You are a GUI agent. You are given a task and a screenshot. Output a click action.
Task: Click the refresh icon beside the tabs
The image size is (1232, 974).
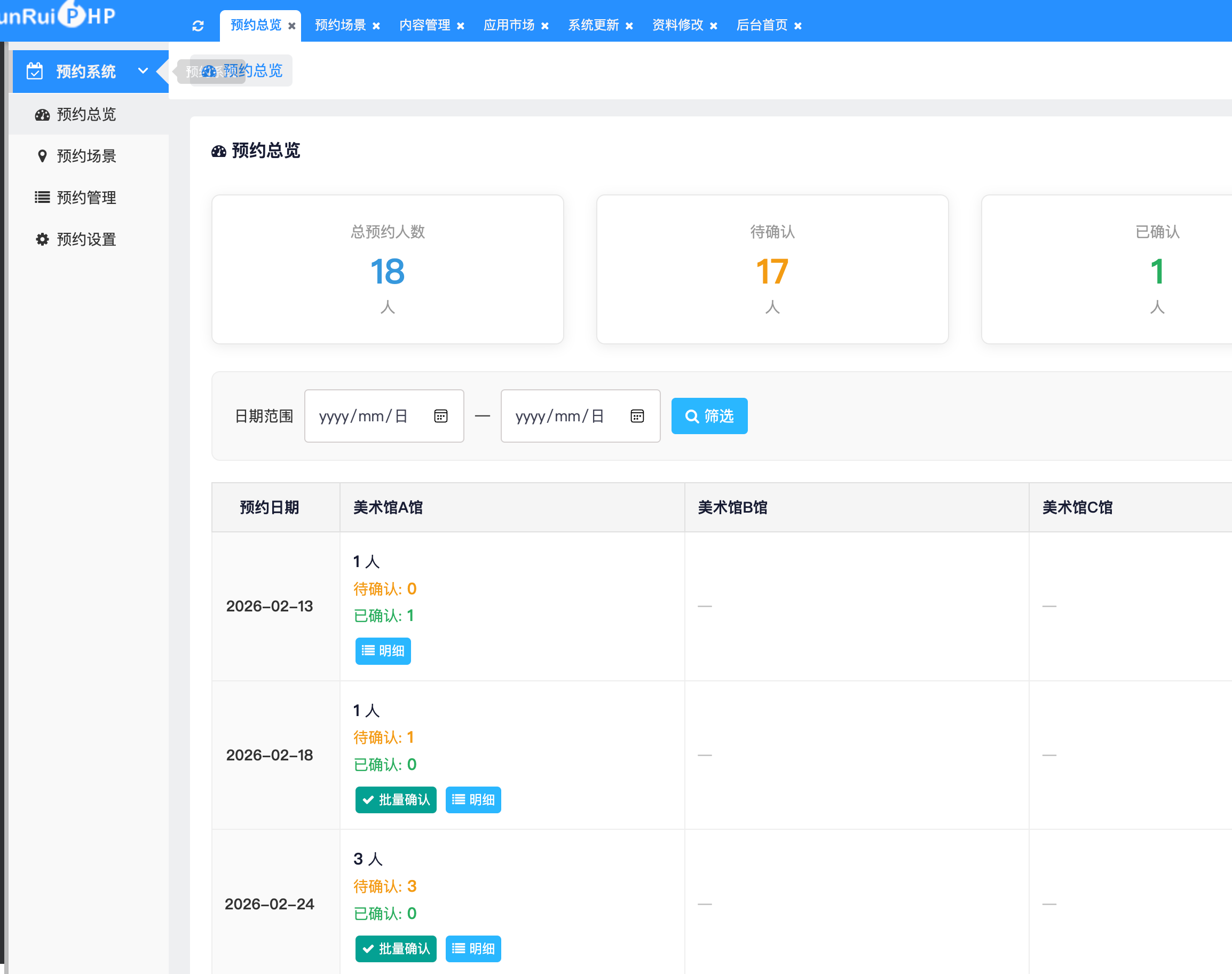198,26
